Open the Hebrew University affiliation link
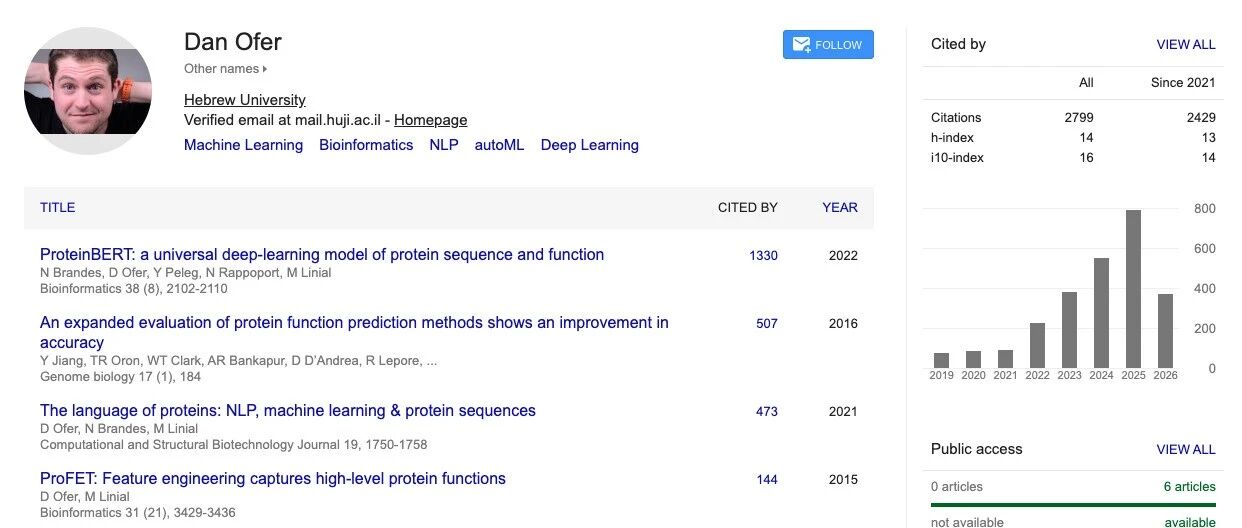 coord(245,100)
